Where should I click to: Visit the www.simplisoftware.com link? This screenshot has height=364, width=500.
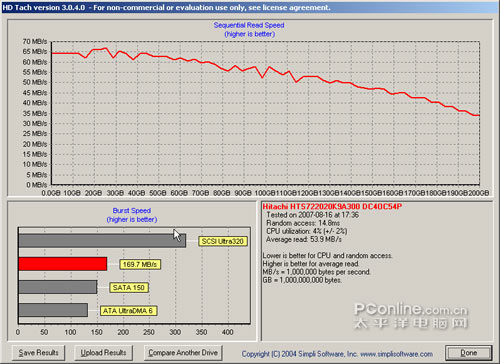point(397,354)
